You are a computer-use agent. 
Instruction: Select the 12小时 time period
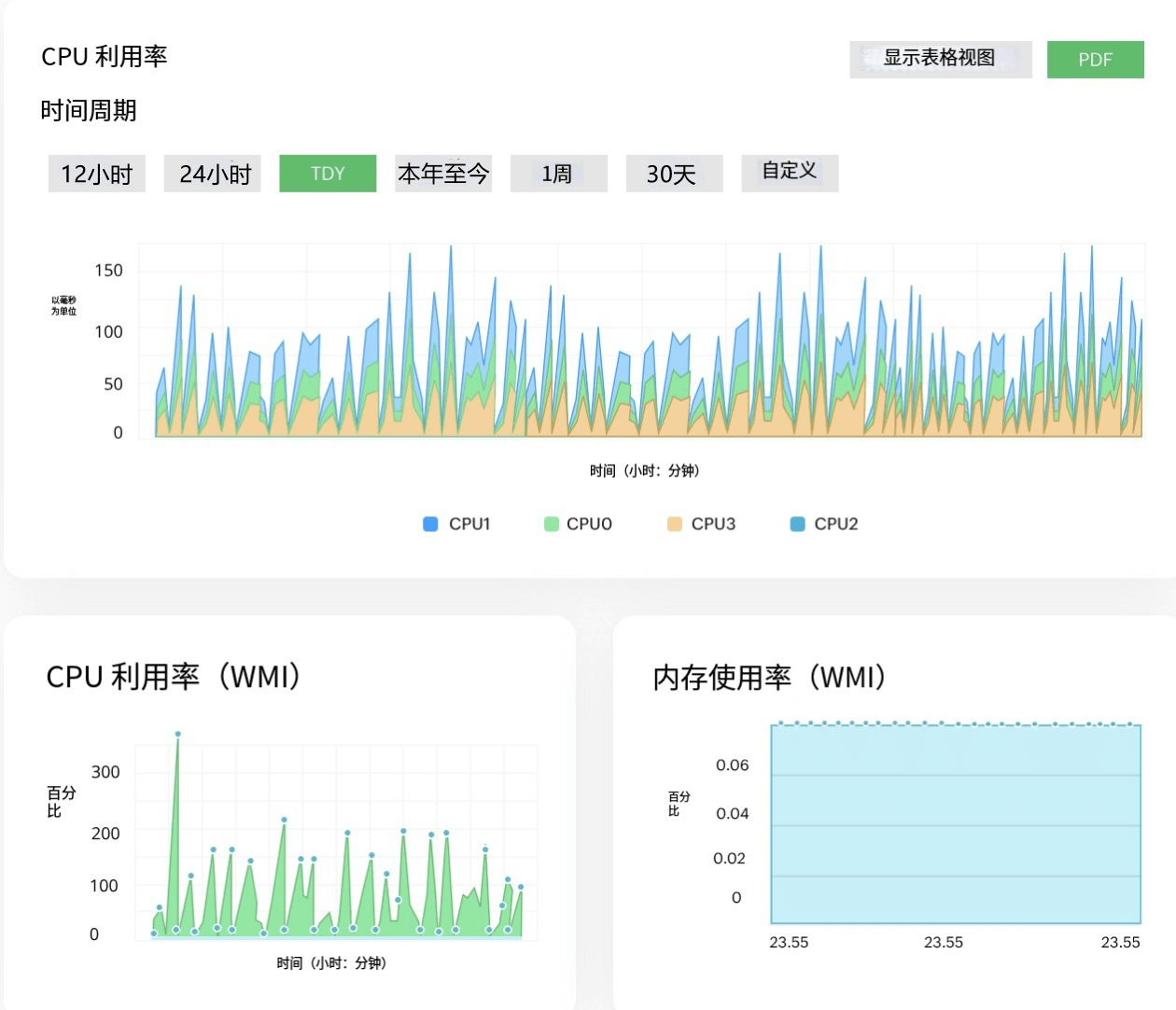click(x=96, y=174)
